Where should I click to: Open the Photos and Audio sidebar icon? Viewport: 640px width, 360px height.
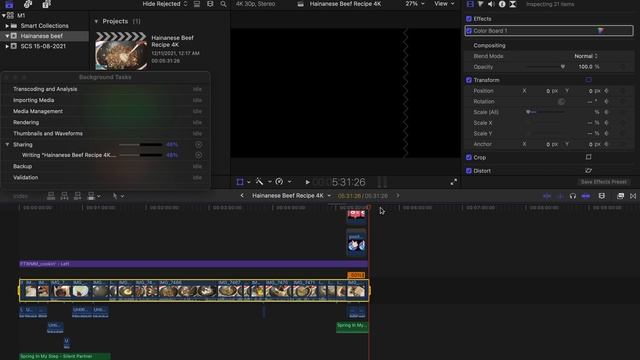(28, 4)
